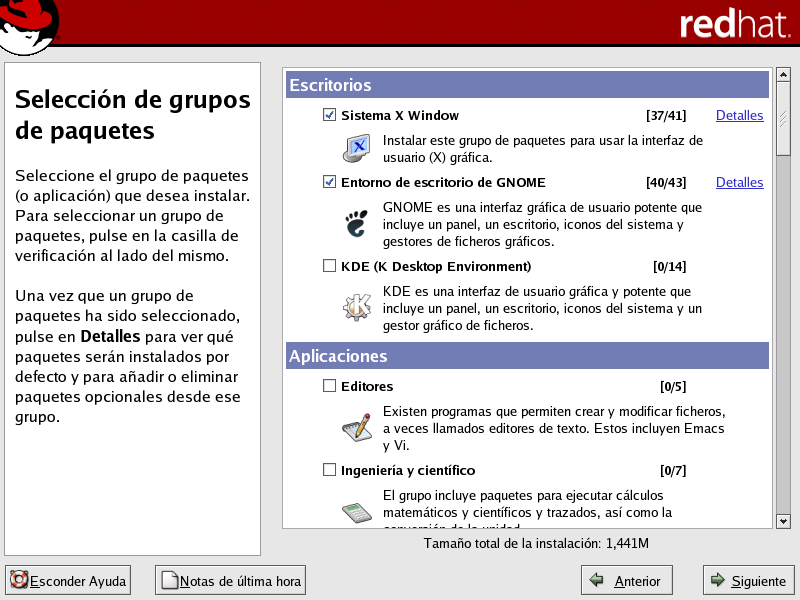Screen dimensions: 800x600
Task: Click the Sistema X Window group icon
Action: [x=357, y=149]
